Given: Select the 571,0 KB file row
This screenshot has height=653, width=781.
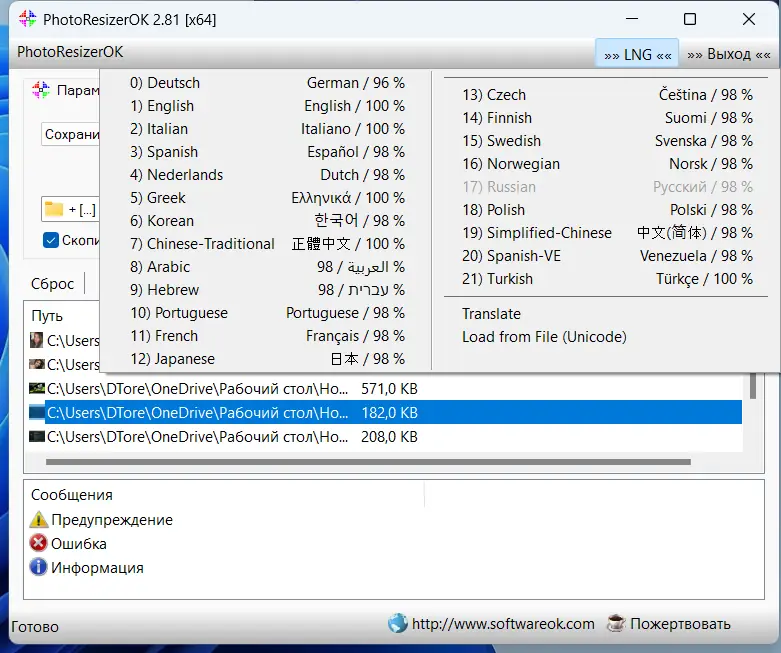Looking at the screenshot, I should pyautogui.click(x=385, y=388).
